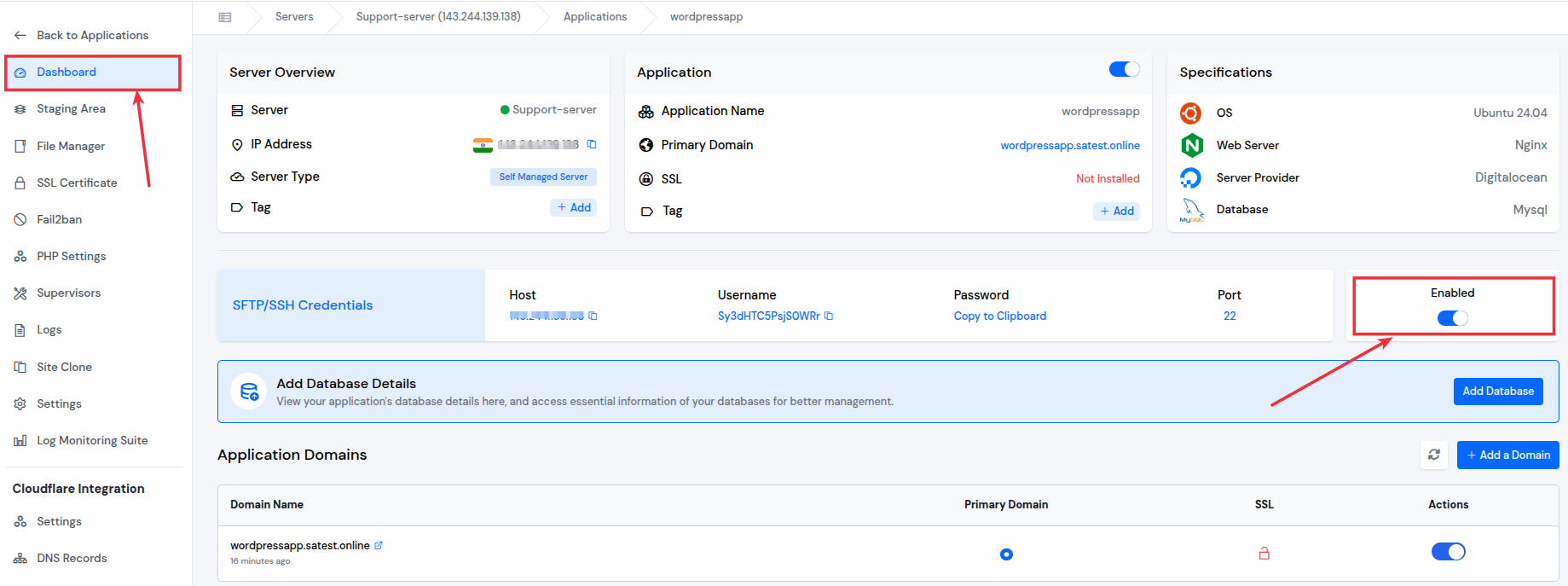Screen dimensions: 1568x586
Task: Click Add a Domain button
Action: click(1507, 455)
